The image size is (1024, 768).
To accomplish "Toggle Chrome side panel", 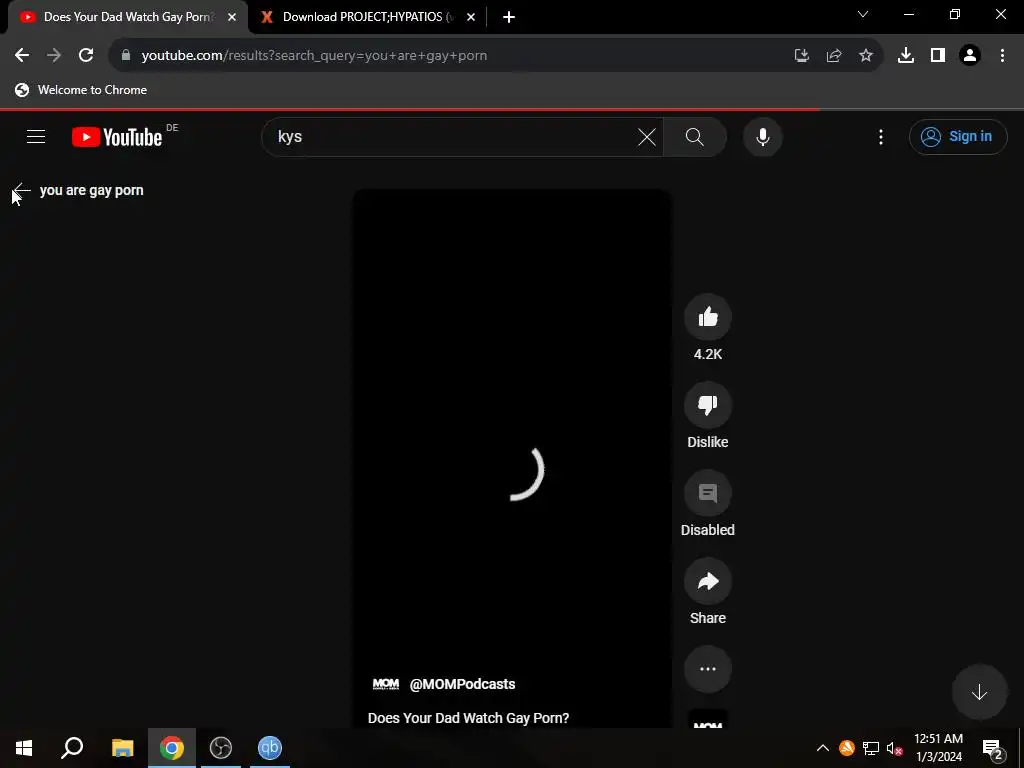I will pyautogui.click(x=938, y=56).
